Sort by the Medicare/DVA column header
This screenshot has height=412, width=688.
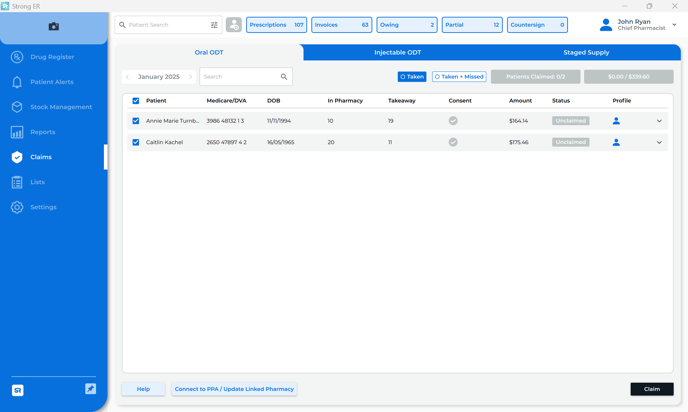coord(226,101)
